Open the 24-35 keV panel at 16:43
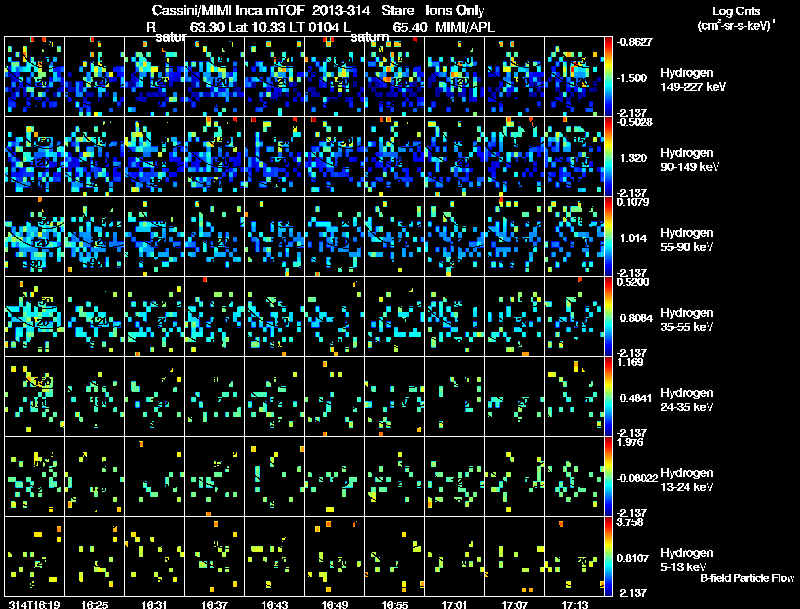 point(274,396)
